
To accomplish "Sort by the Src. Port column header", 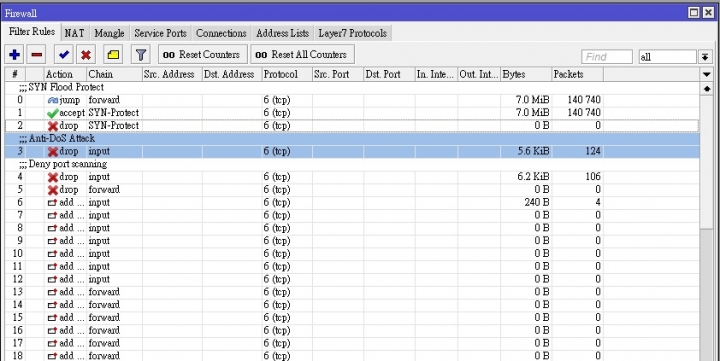I will (x=338, y=74).
